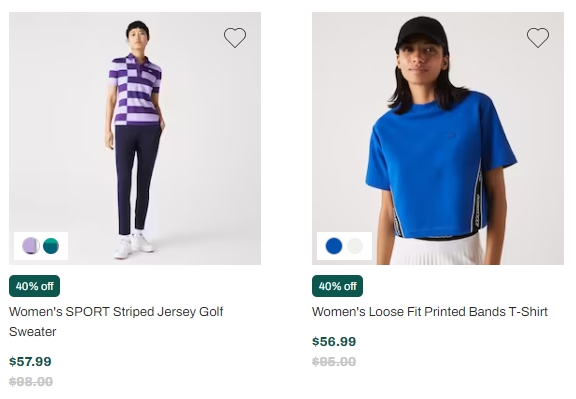Click the crossed-out $95.00 original price
Viewport: 576px width, 399px height.
pos(334,362)
